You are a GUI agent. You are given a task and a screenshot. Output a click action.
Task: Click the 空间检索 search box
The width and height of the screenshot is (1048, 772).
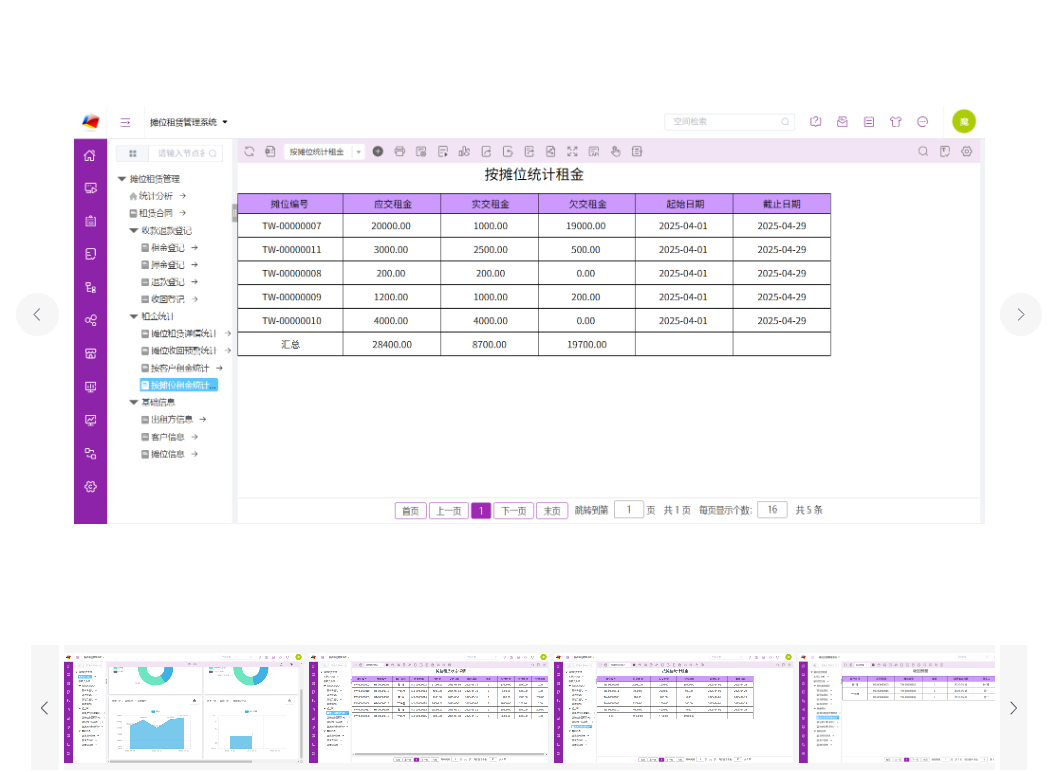point(729,122)
